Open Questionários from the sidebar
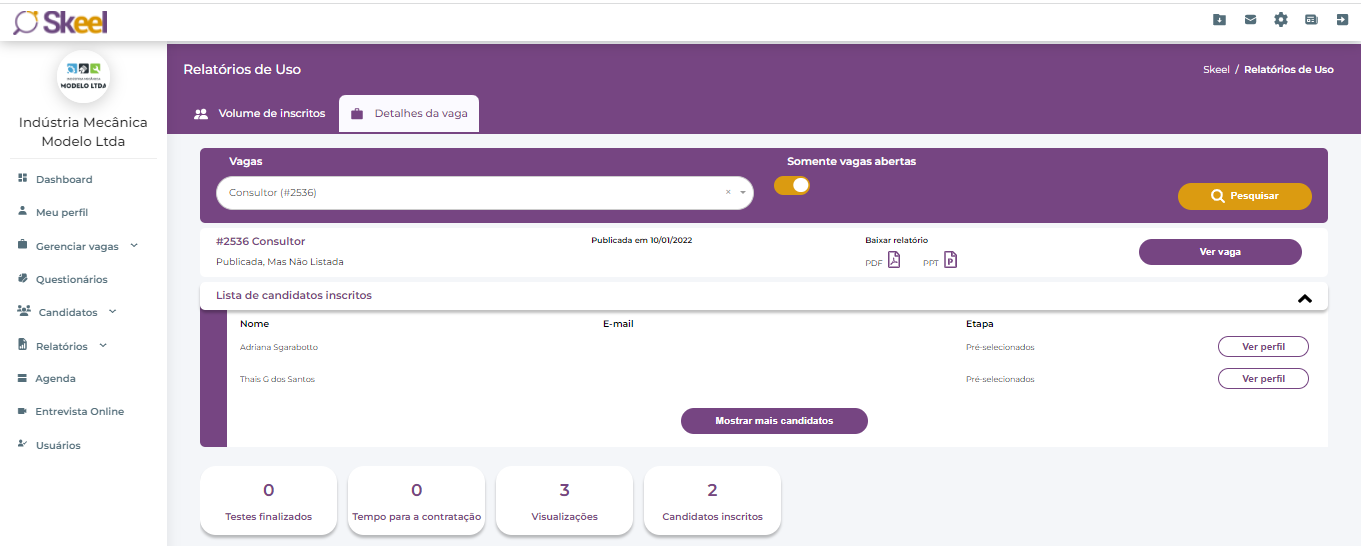 click(x=71, y=280)
